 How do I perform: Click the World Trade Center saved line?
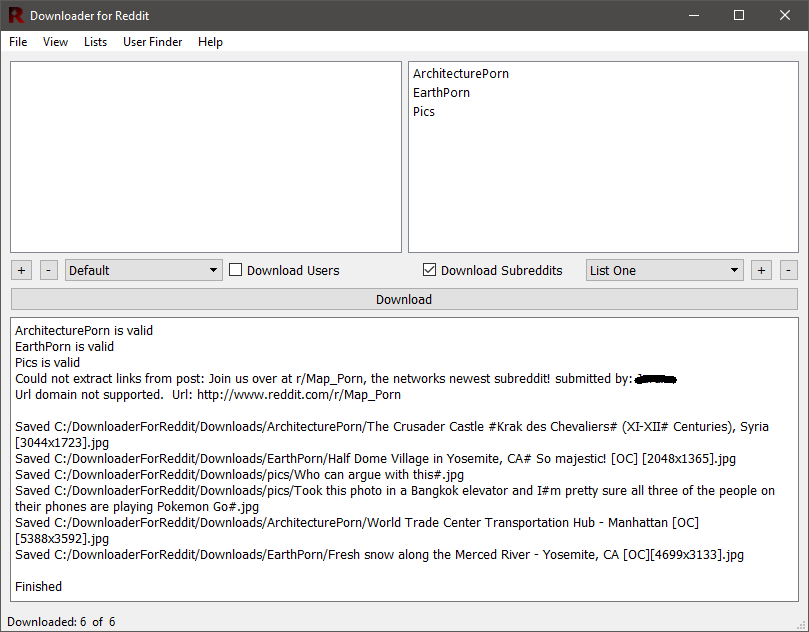click(x=357, y=530)
